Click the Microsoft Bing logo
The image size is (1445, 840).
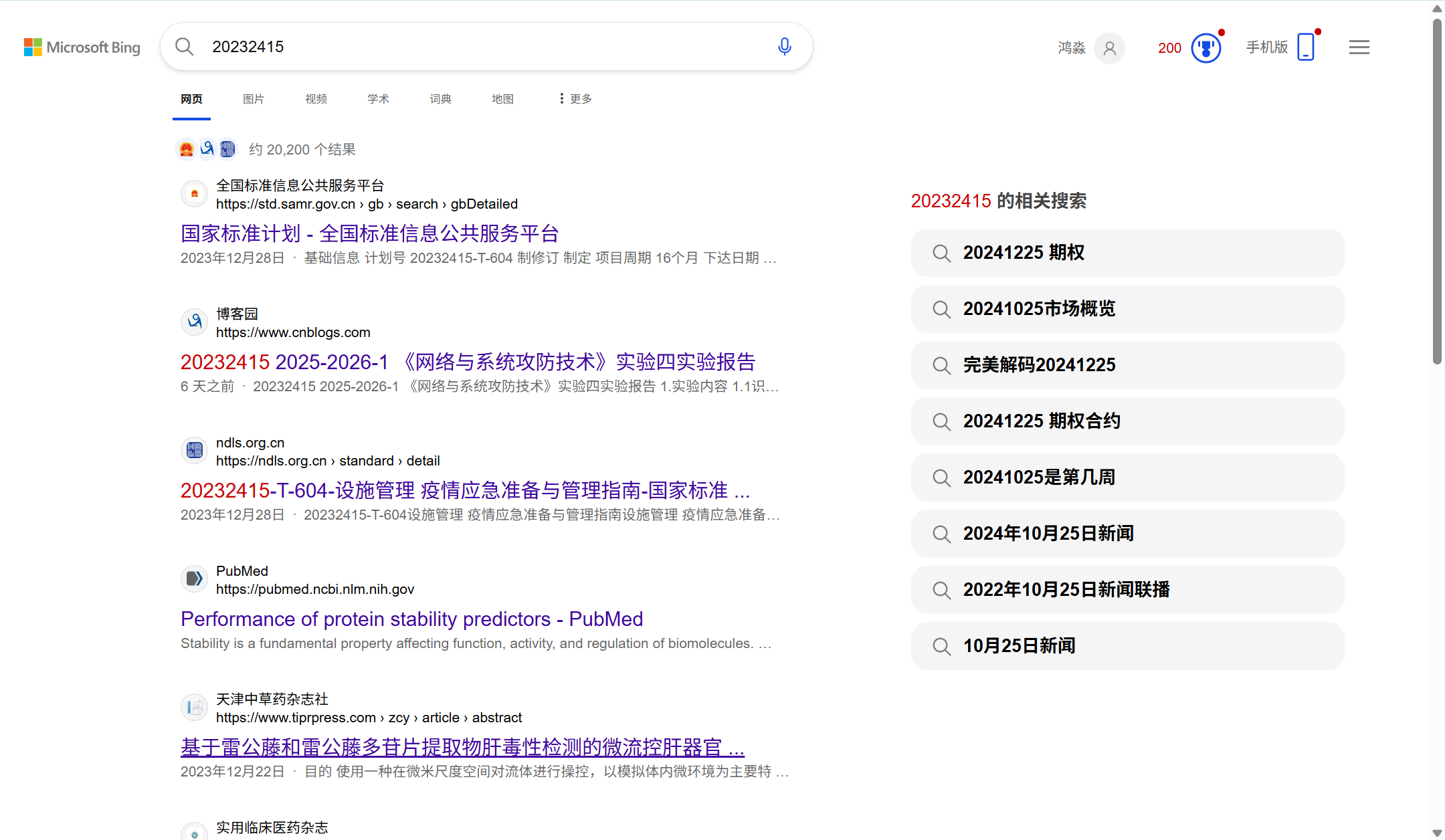point(82,47)
